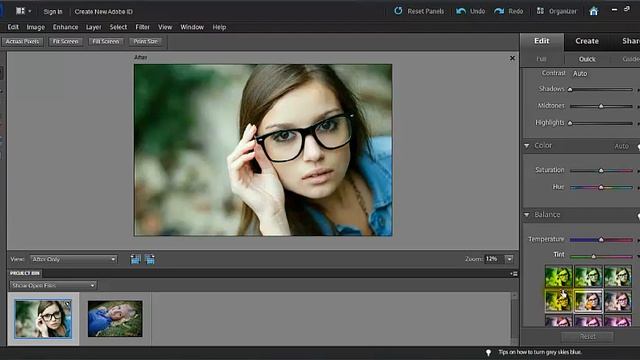640x360 pixels.
Task: Select the Edit tab in right panel
Action: [x=542, y=41]
